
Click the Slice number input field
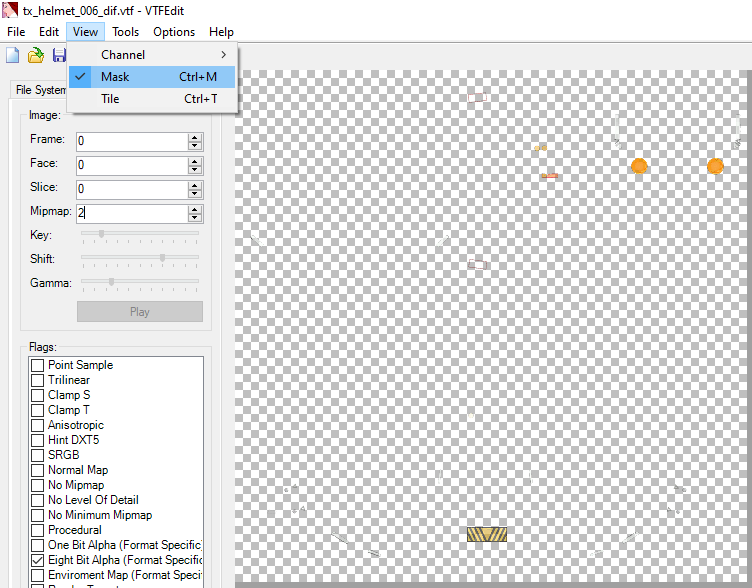132,189
